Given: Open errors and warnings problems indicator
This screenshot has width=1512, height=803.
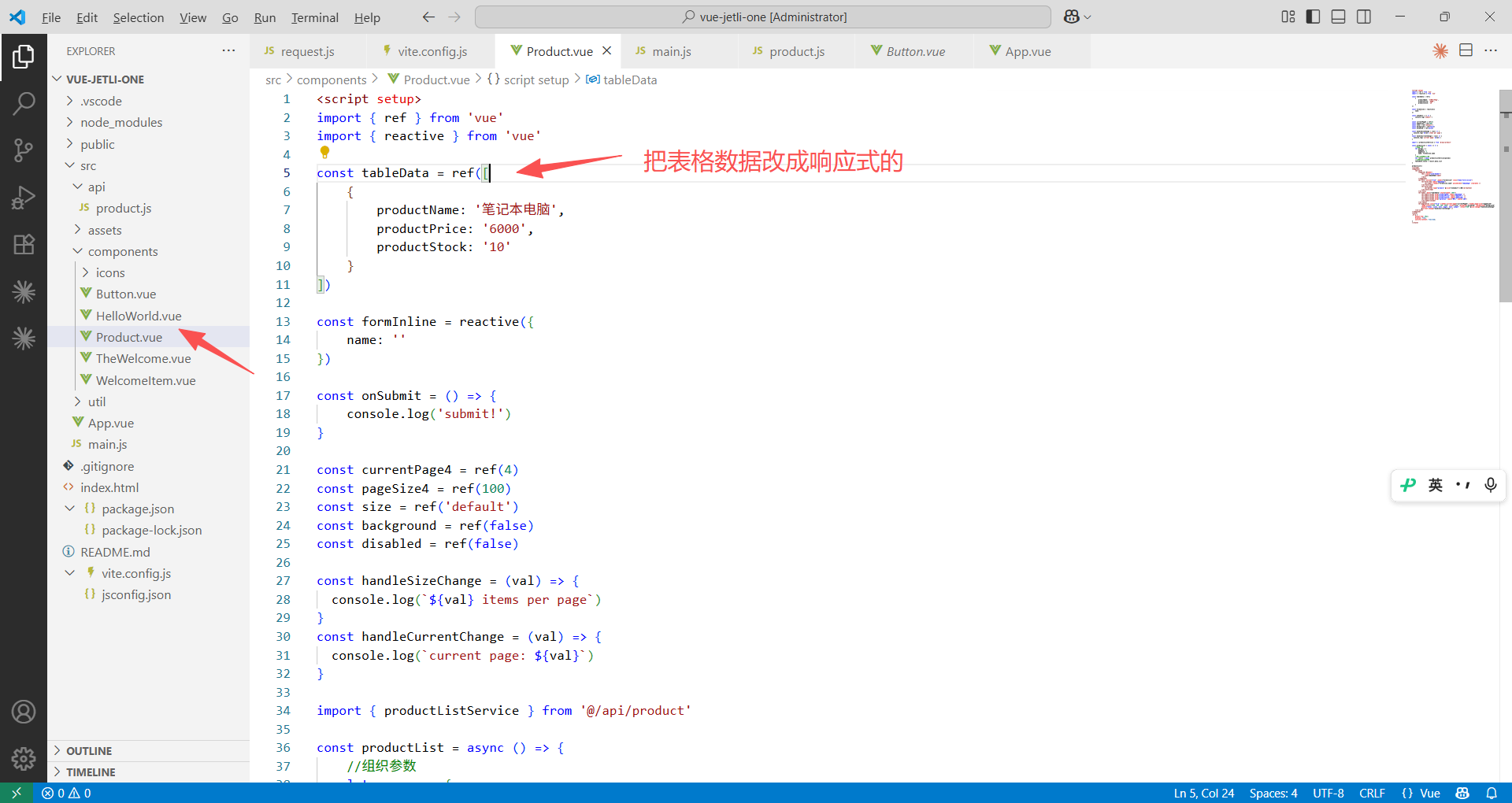Looking at the screenshot, I should click(66, 793).
